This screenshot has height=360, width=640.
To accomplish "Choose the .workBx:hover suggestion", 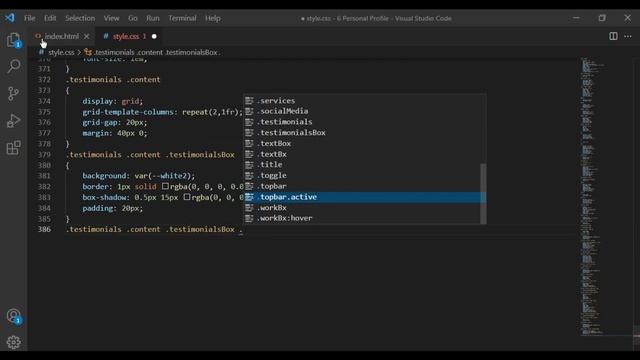I will coord(365,218).
